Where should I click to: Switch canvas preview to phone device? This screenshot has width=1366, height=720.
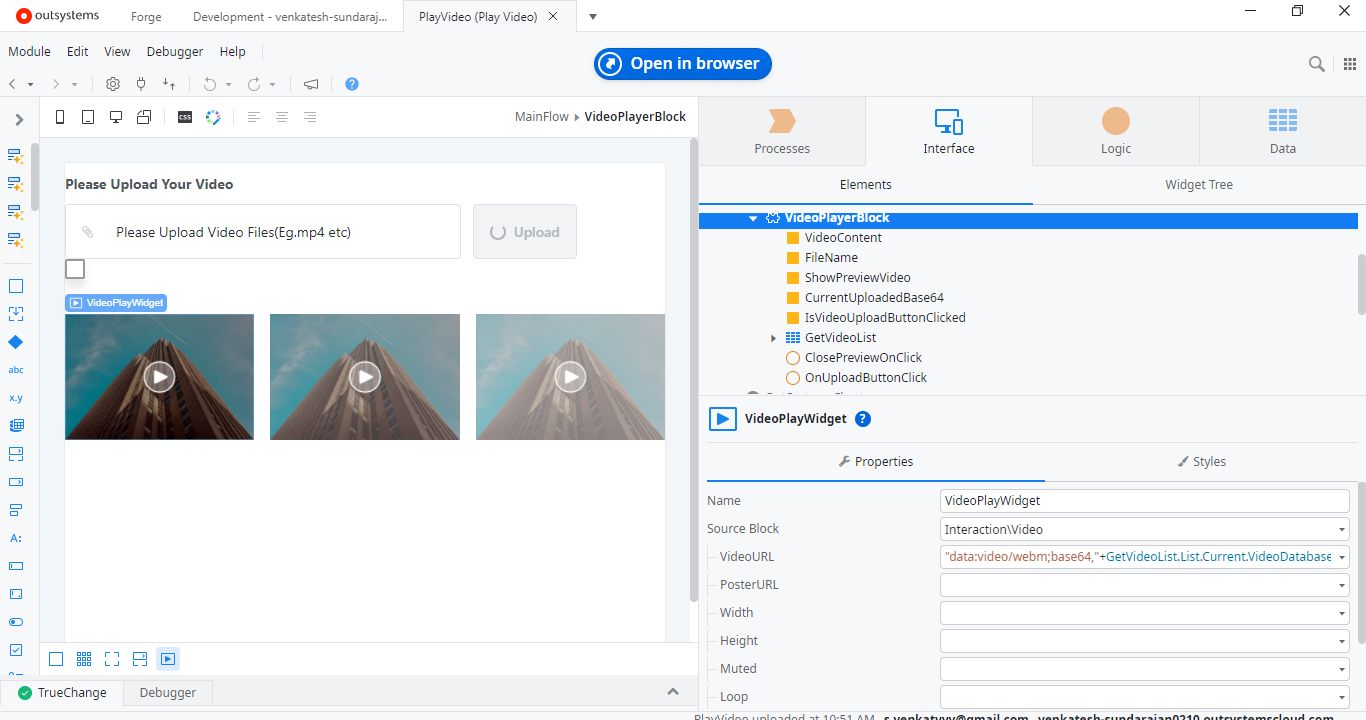tap(60, 117)
